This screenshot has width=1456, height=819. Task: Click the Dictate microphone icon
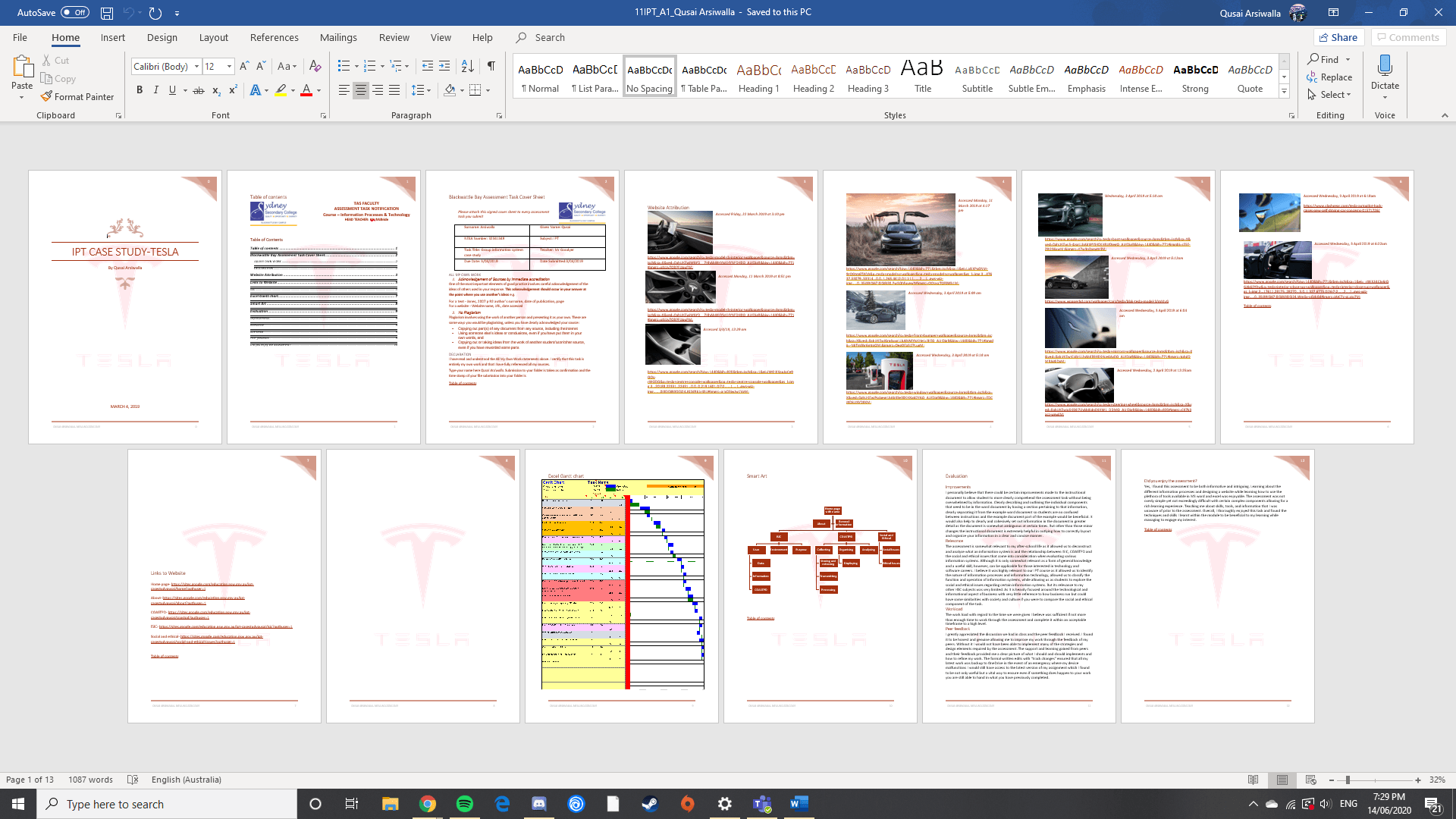(1385, 66)
